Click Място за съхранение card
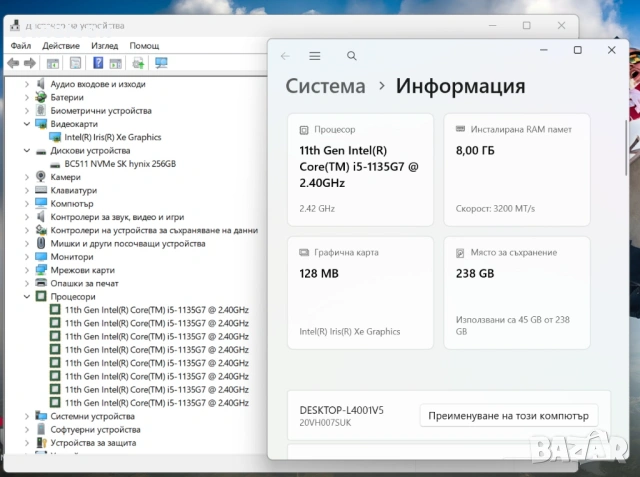The height and width of the screenshot is (477, 640). [517, 293]
